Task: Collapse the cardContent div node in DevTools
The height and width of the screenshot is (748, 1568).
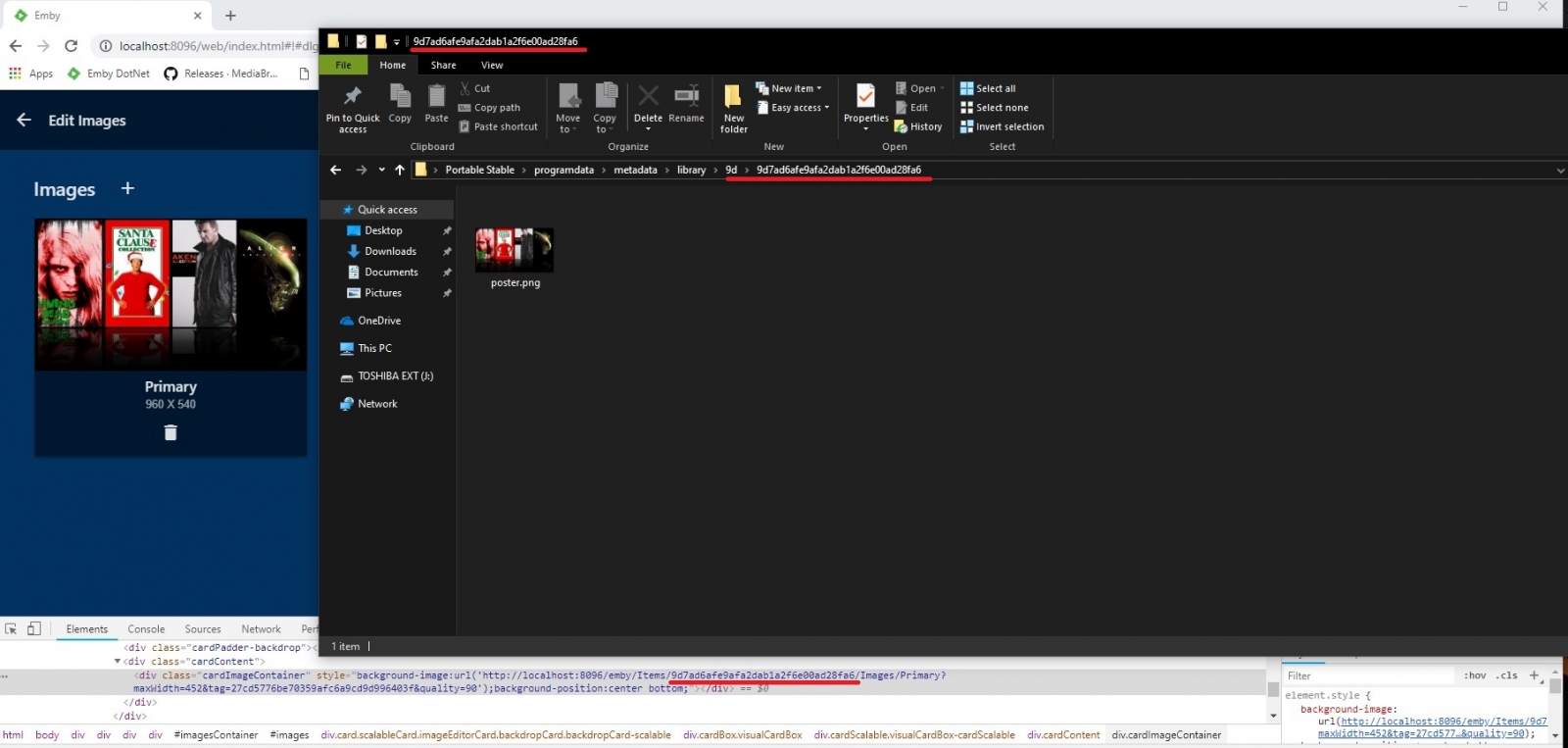Action: pos(118,662)
